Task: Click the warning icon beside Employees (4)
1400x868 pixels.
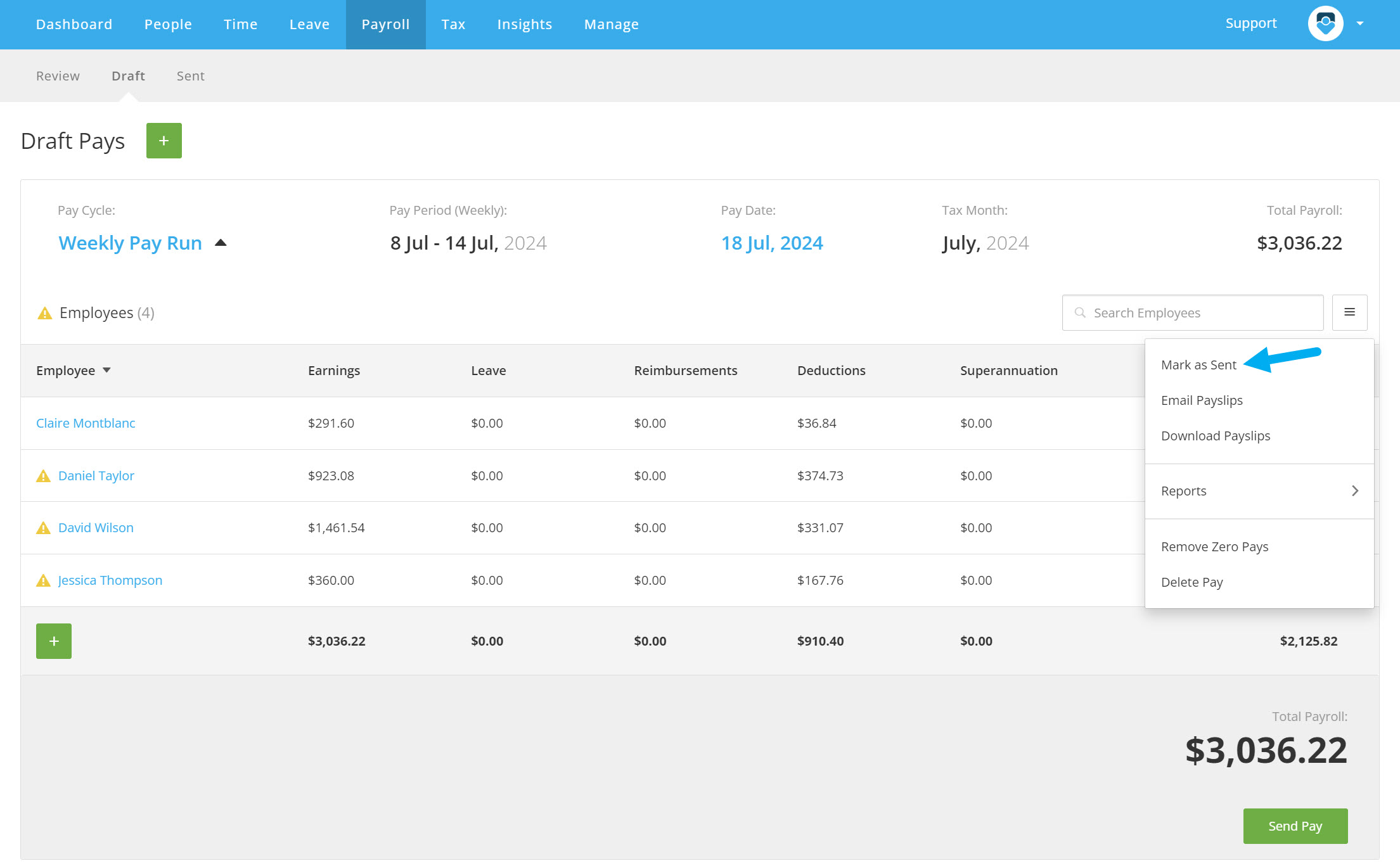Action: tap(44, 313)
